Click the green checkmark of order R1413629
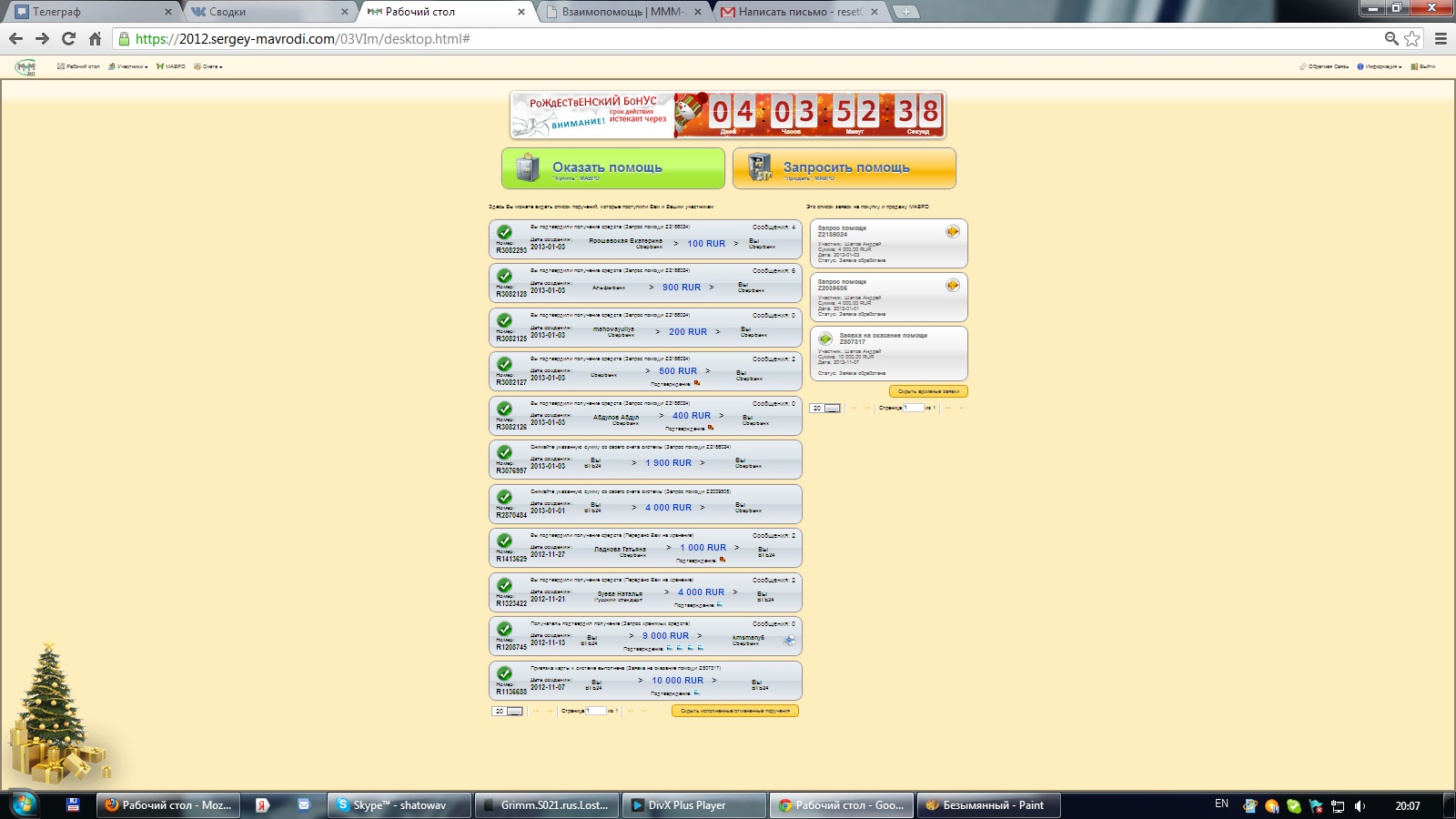Viewport: 1456px width, 819px height. [x=504, y=541]
